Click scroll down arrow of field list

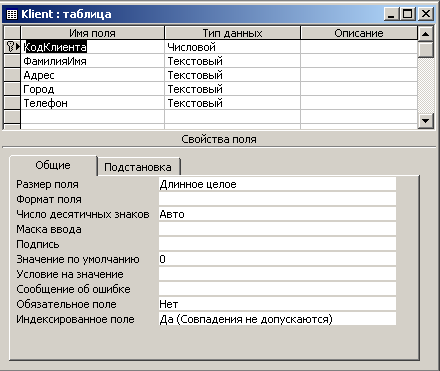[x=425, y=120]
